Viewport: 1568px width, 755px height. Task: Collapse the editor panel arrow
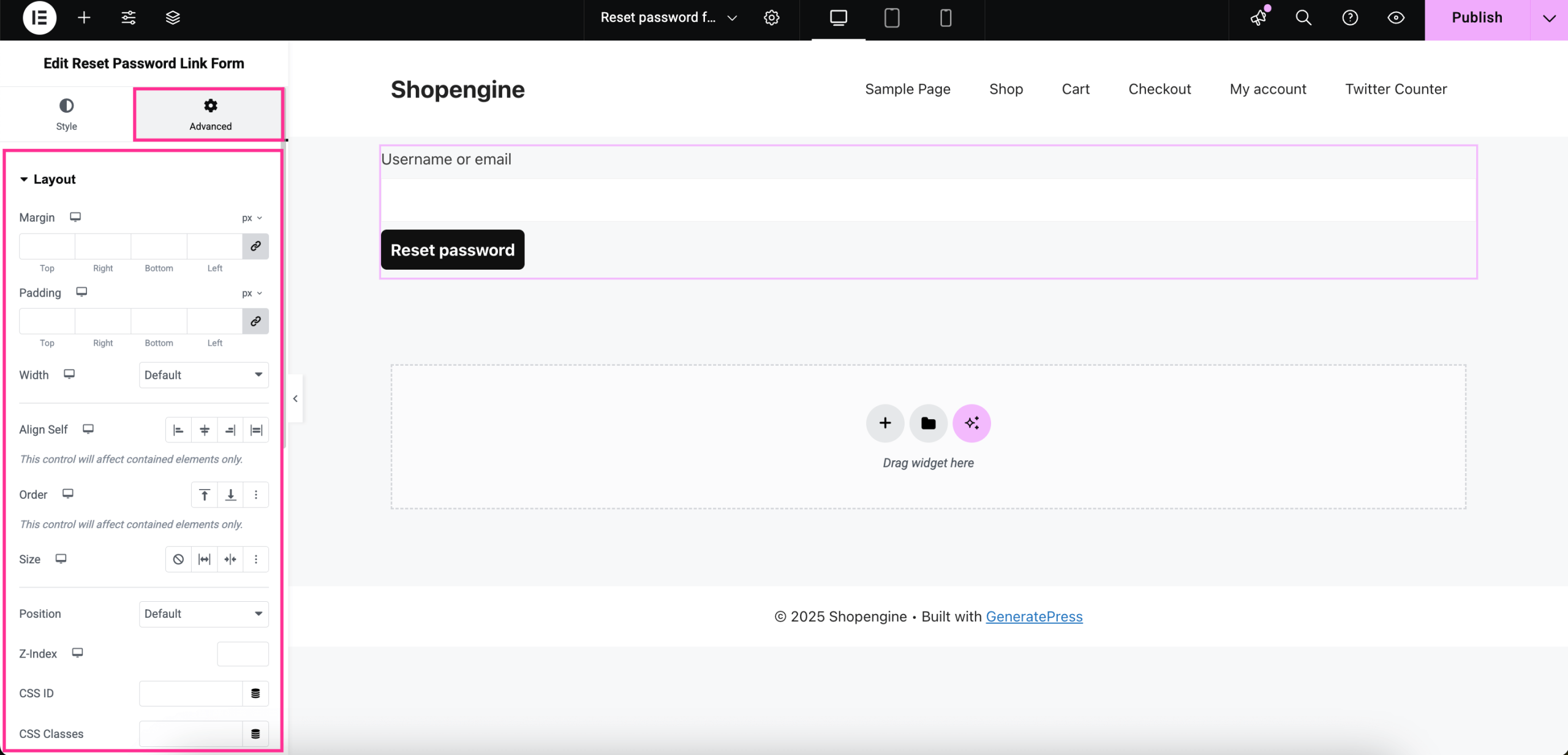click(x=295, y=398)
